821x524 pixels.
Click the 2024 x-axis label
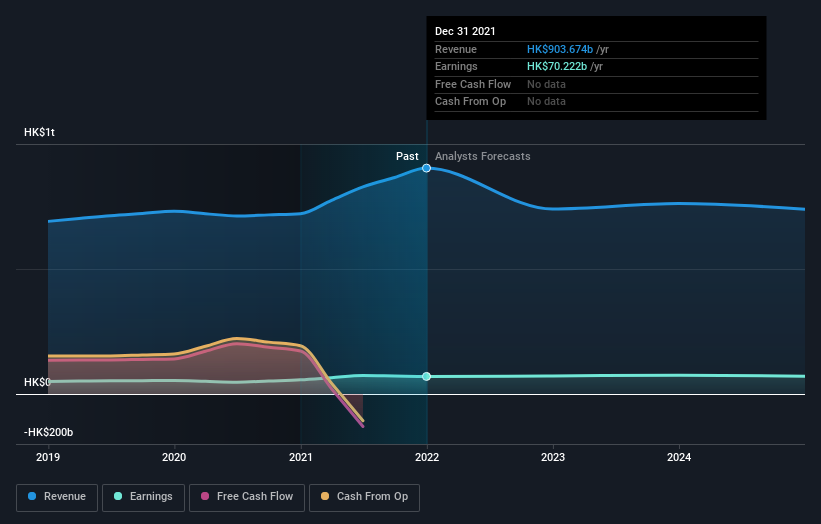coord(679,457)
